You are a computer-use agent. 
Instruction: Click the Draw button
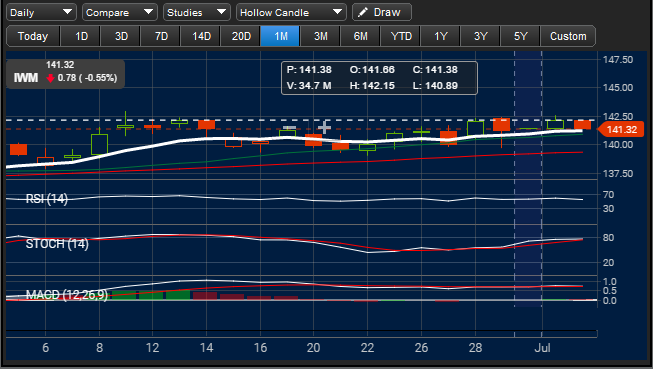pyautogui.click(x=382, y=12)
